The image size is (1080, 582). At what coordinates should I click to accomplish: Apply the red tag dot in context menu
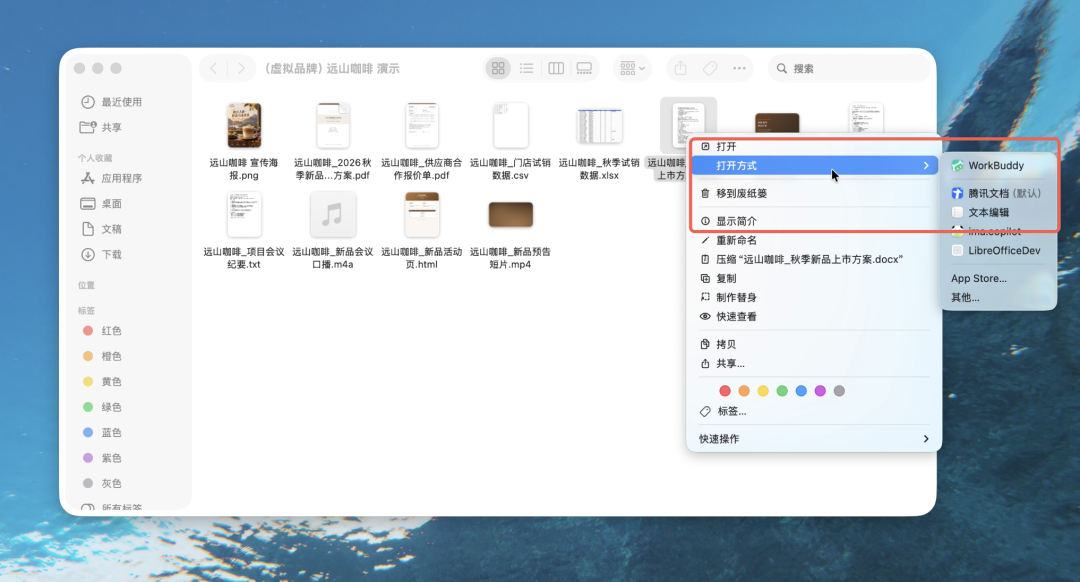click(725, 391)
